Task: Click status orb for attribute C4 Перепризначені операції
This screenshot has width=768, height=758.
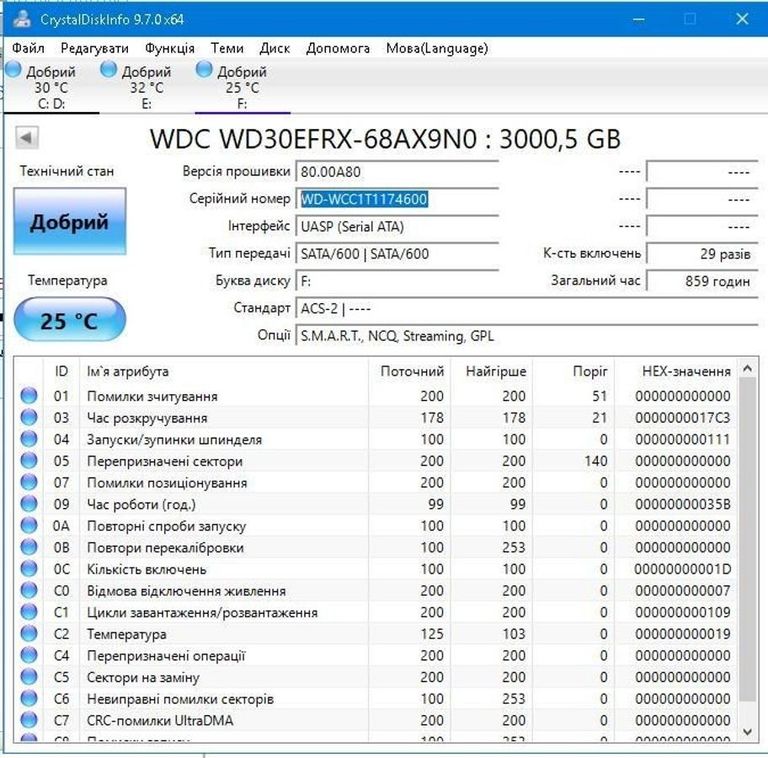Action: [x=29, y=655]
